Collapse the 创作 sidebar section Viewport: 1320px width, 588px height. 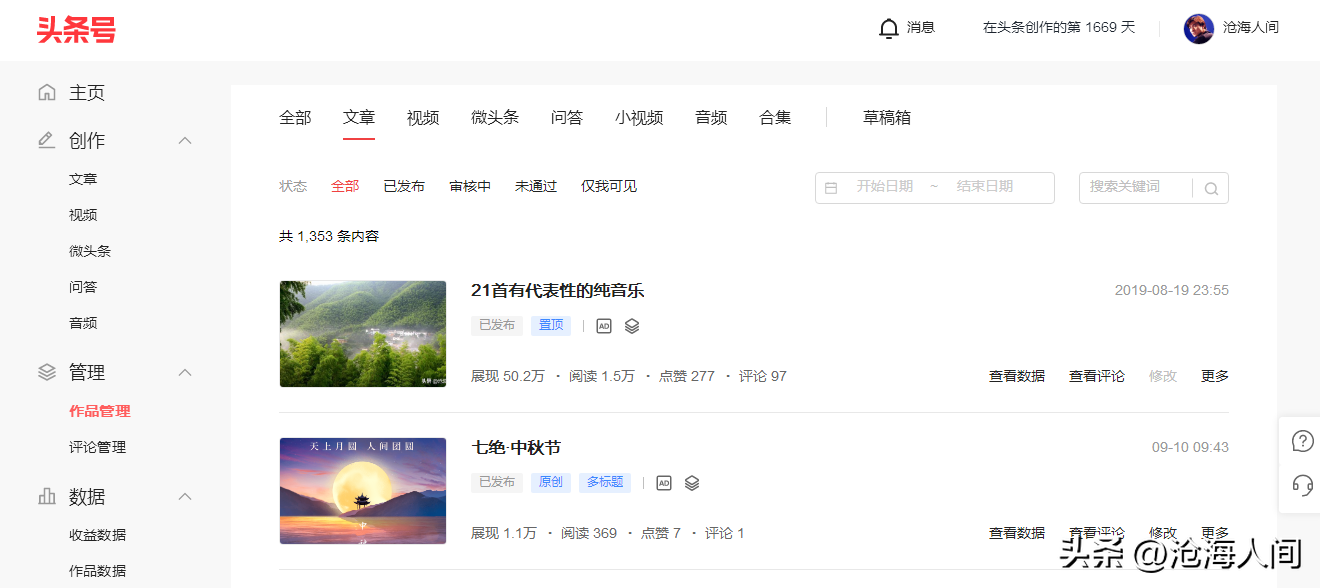pos(185,141)
